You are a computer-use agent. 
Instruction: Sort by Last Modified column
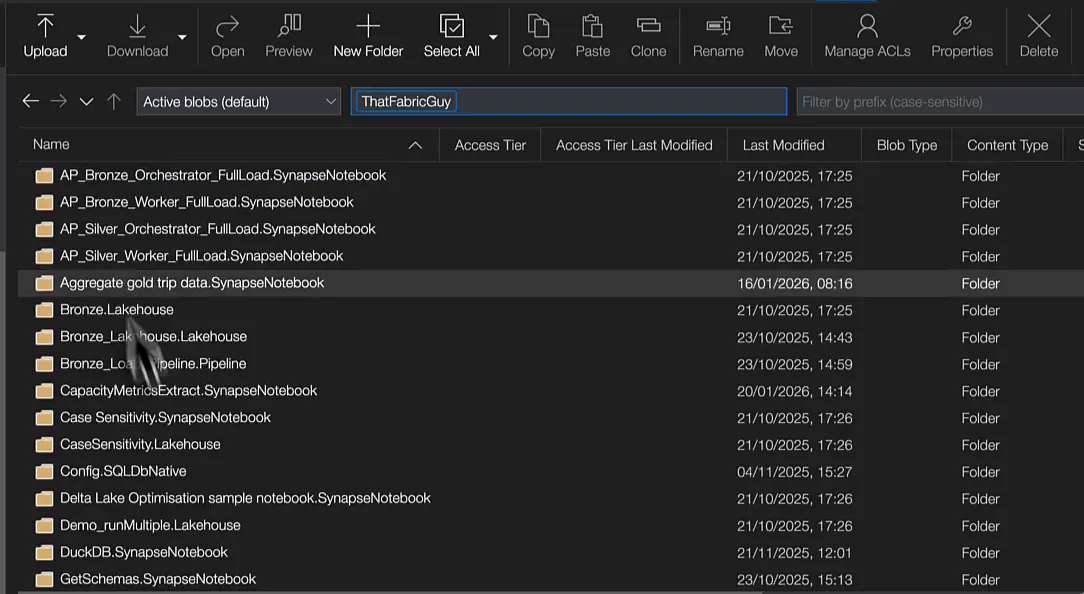point(783,145)
